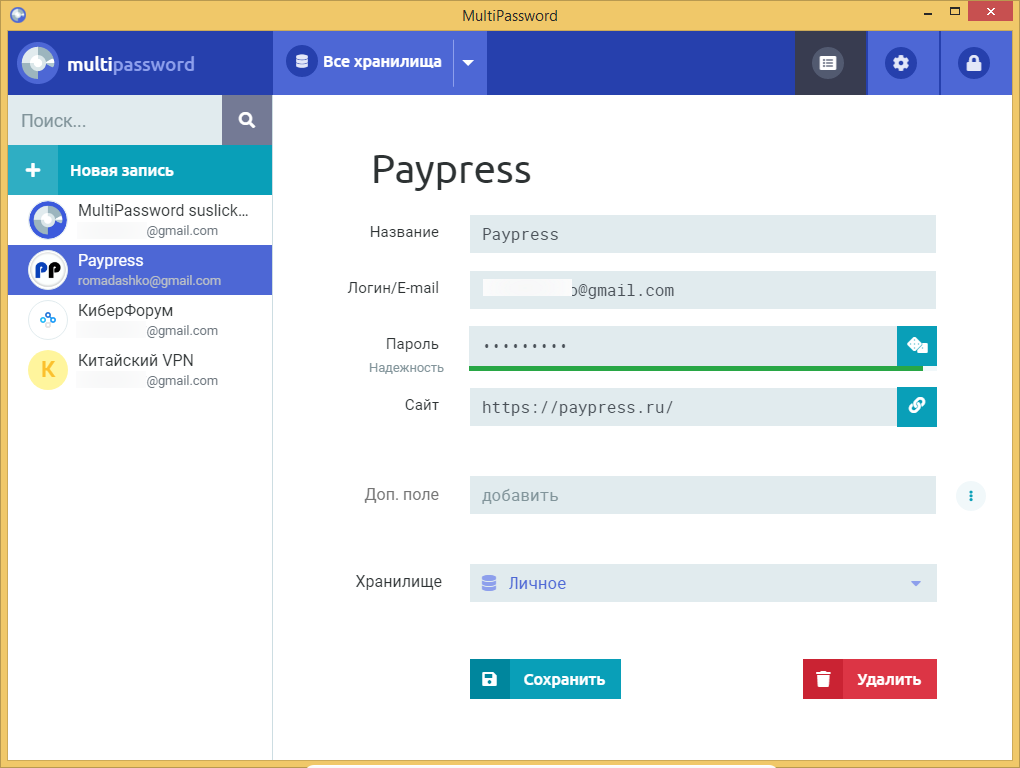This screenshot has height=768, width=1020.
Task: Click the Хранилище label
Action: (398, 581)
